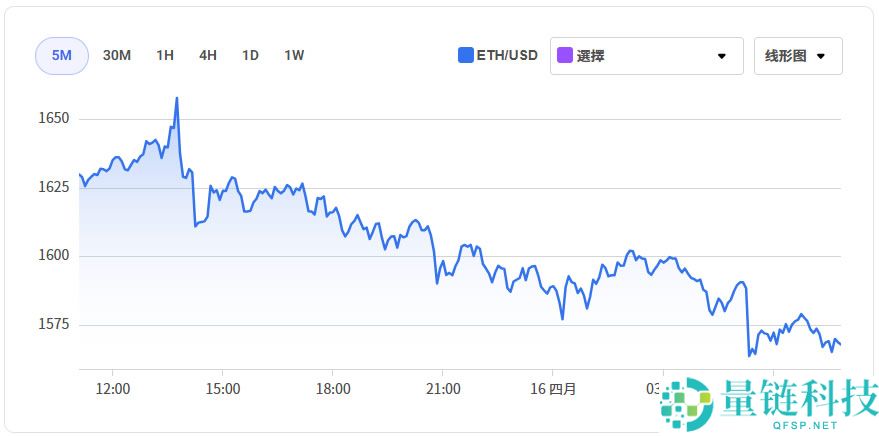Click the 12:00 time axis label

[x=112, y=389]
